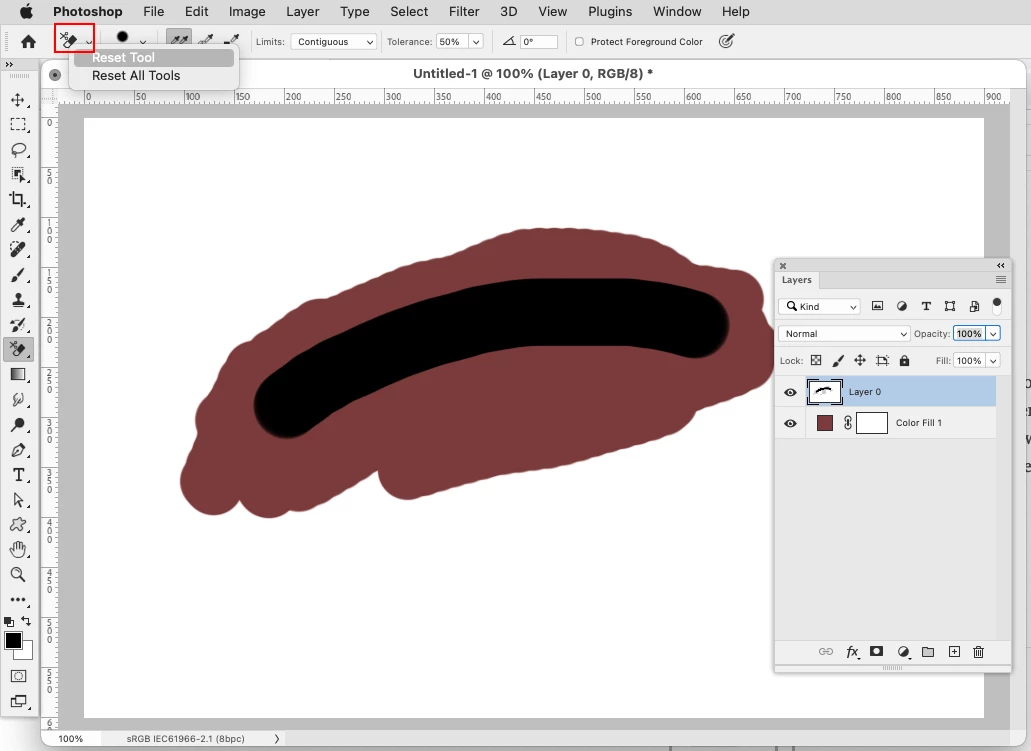The height and width of the screenshot is (751, 1031).
Task: Select the Lasso tool
Action: [x=18, y=150]
